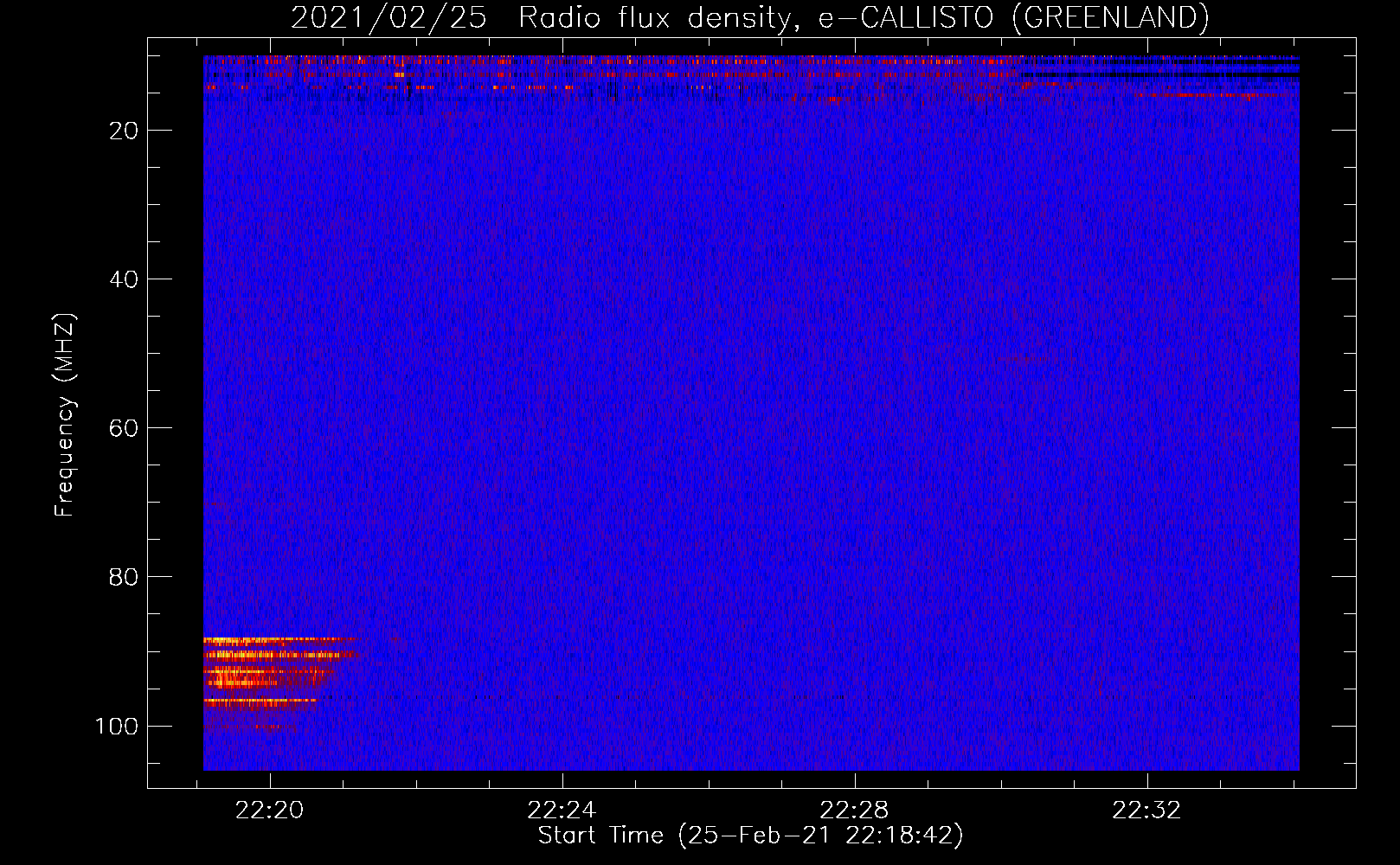Image resolution: width=1400 pixels, height=865 pixels.
Task: Click the 22:32 time tick label
Action: (x=1147, y=811)
